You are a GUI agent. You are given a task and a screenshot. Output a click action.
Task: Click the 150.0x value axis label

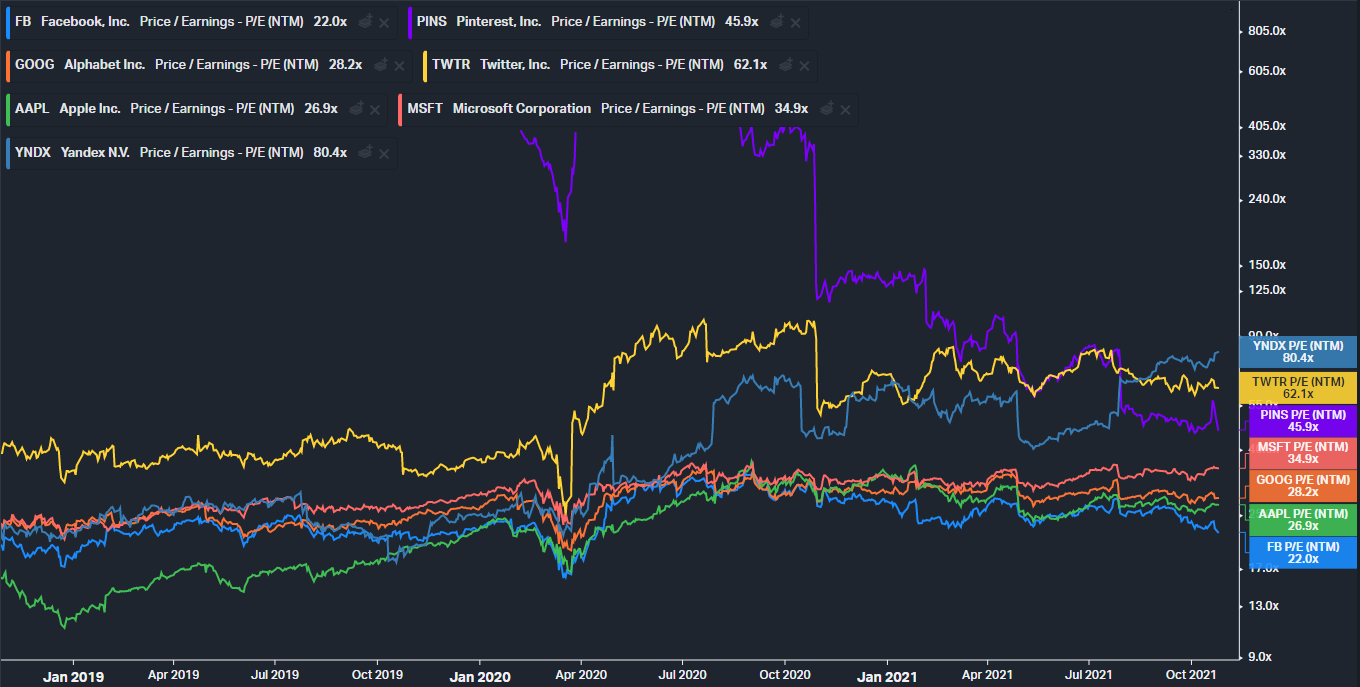click(1267, 265)
